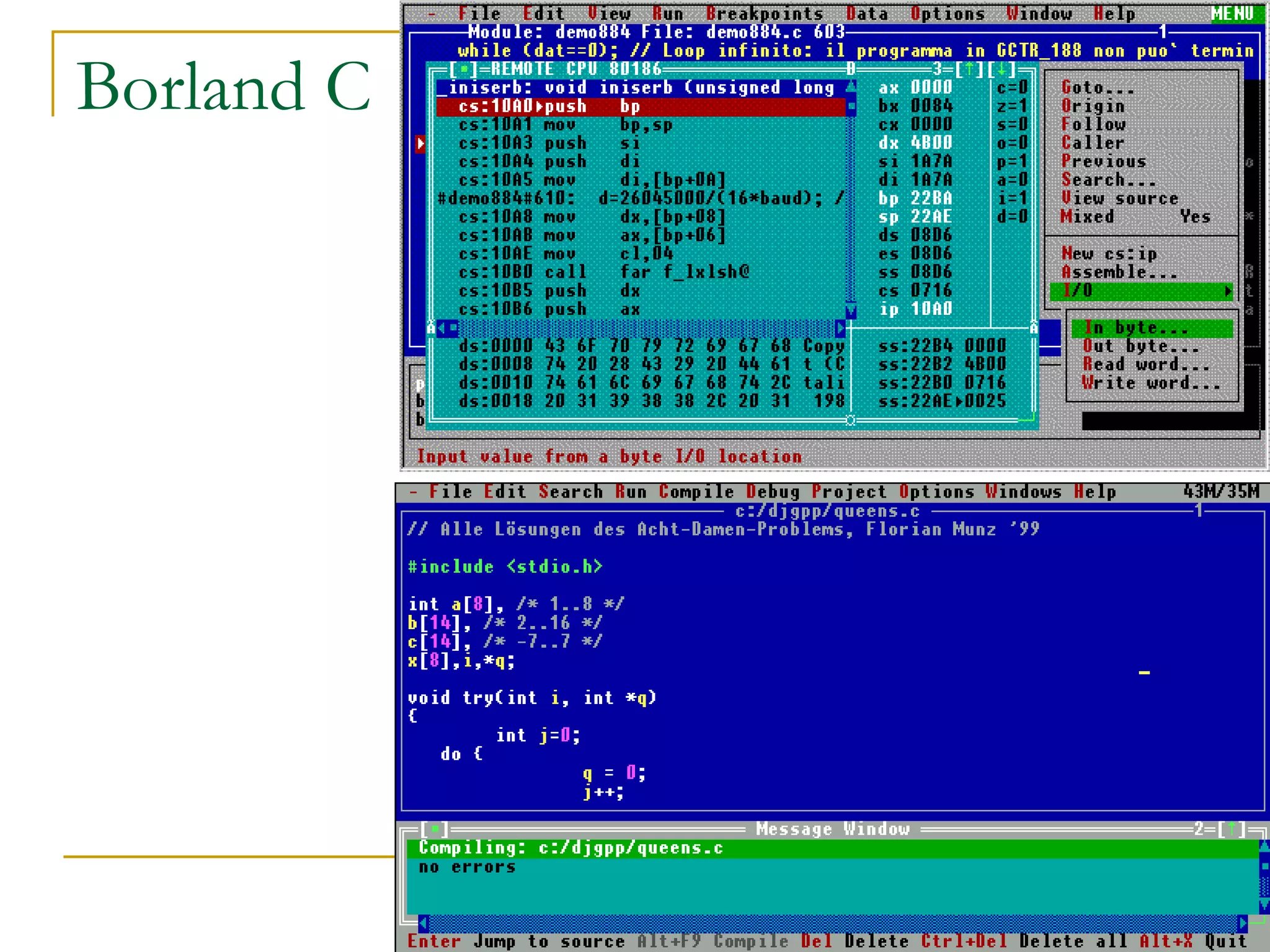Screen dimensions: 1270x952
Task: Toggle the overflow flag o=0
Action: point(1012,143)
